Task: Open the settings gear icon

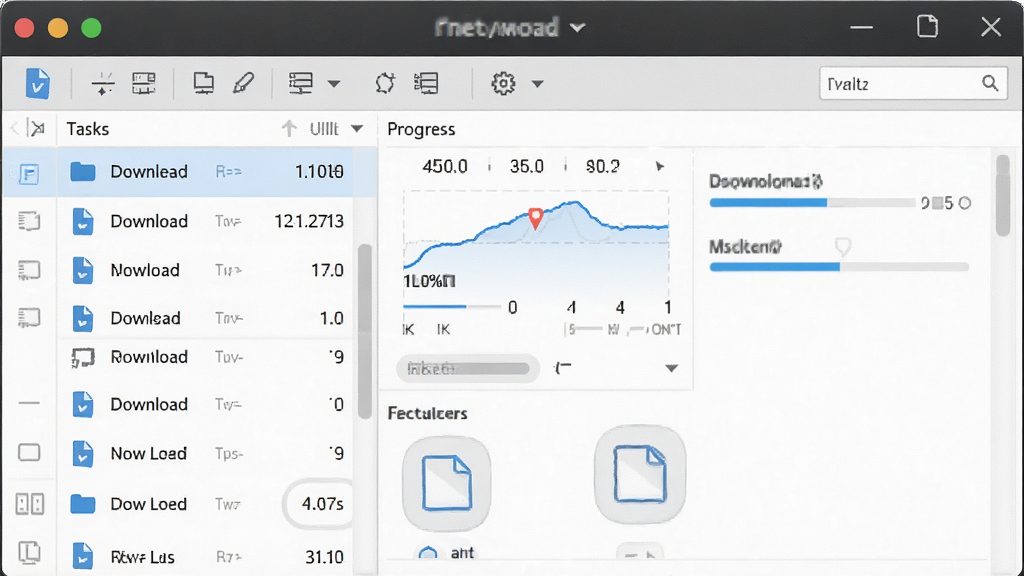Action: [x=503, y=84]
